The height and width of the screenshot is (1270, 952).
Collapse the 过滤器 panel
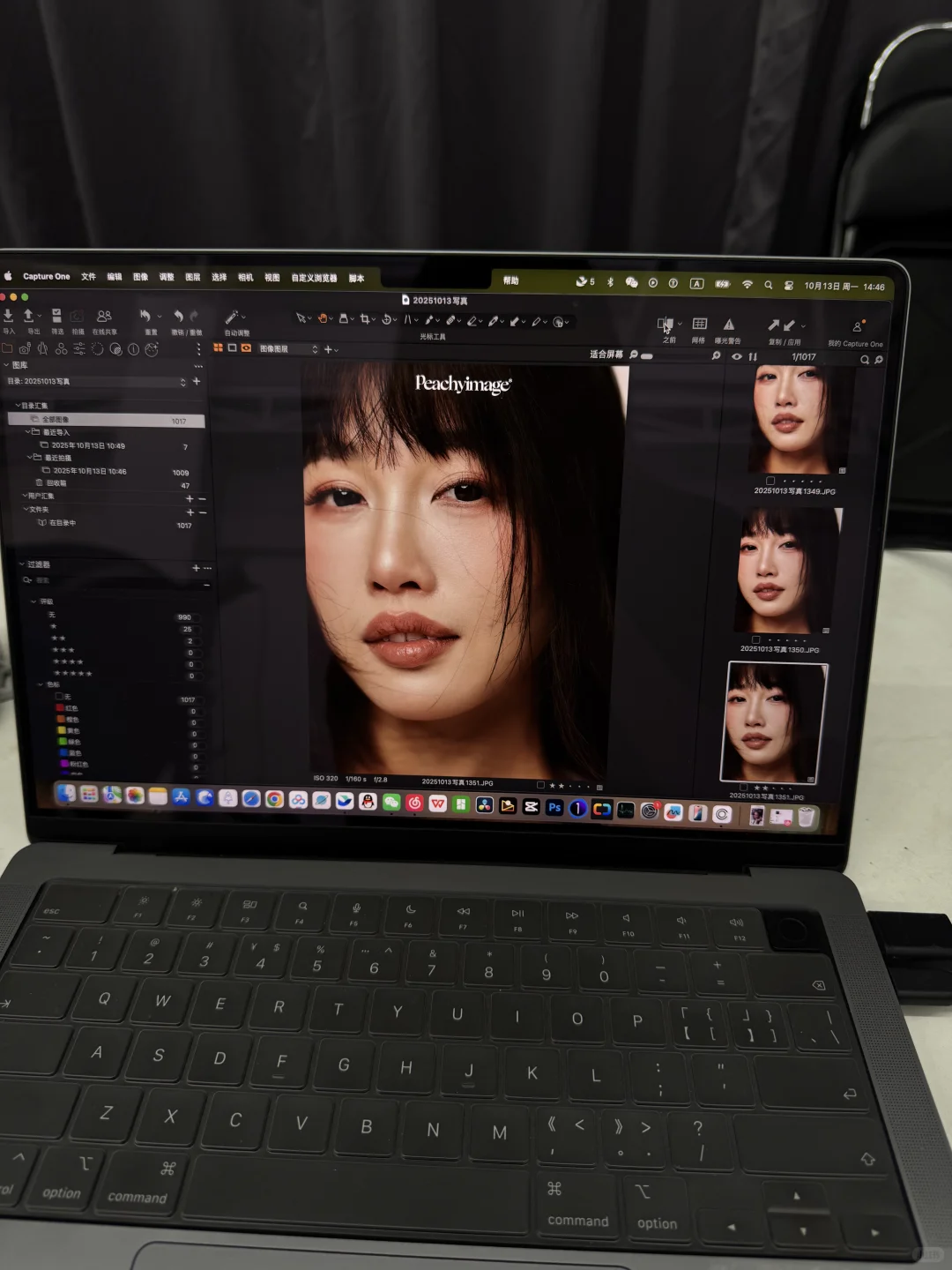click(22, 564)
